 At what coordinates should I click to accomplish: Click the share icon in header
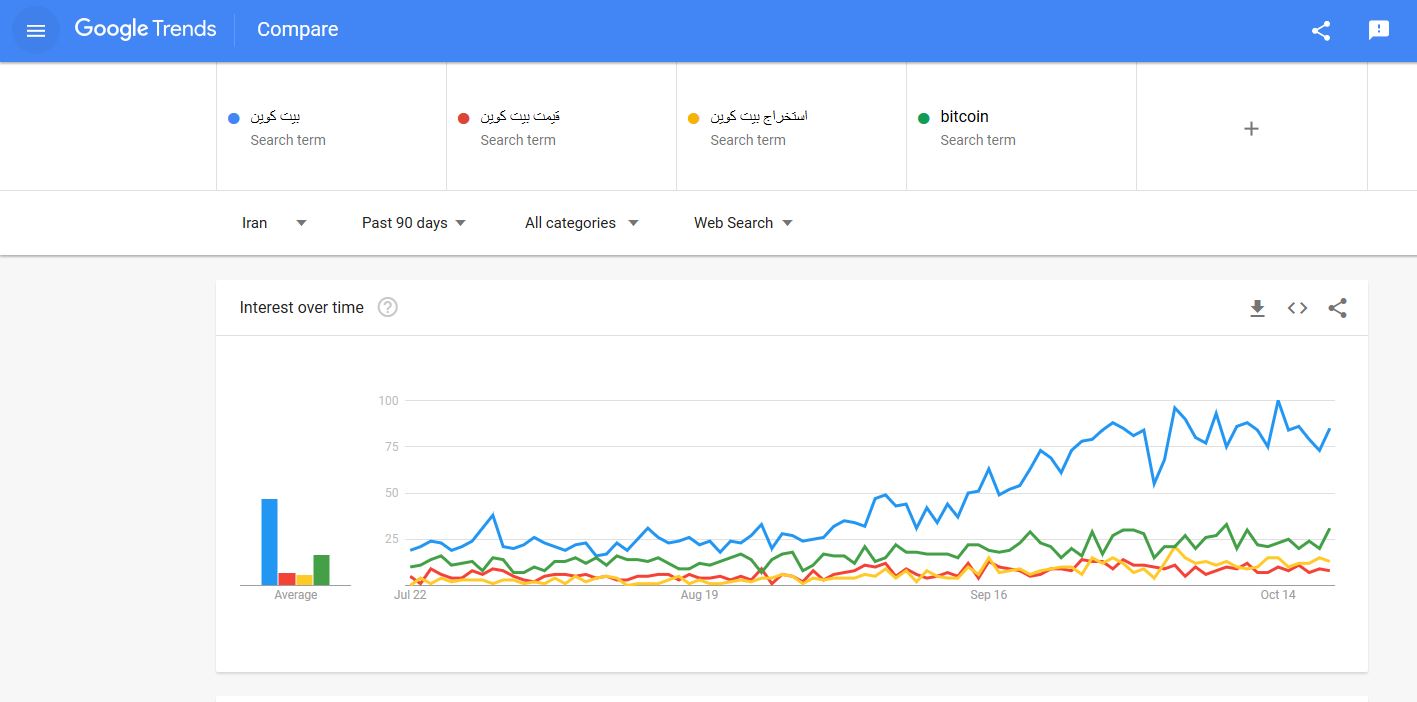[1321, 30]
